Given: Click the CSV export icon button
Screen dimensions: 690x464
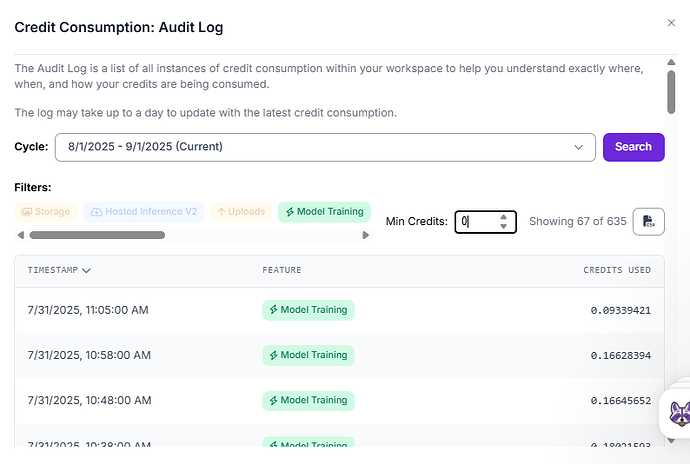Looking at the screenshot, I should pyautogui.click(x=648, y=221).
